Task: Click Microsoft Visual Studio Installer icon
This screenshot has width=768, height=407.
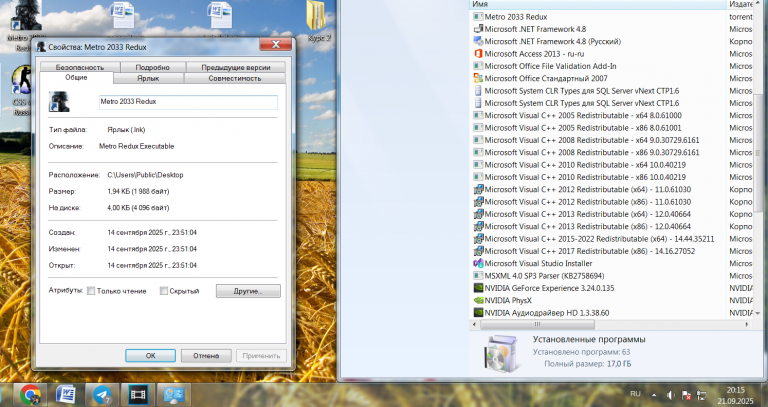Action: point(478,263)
